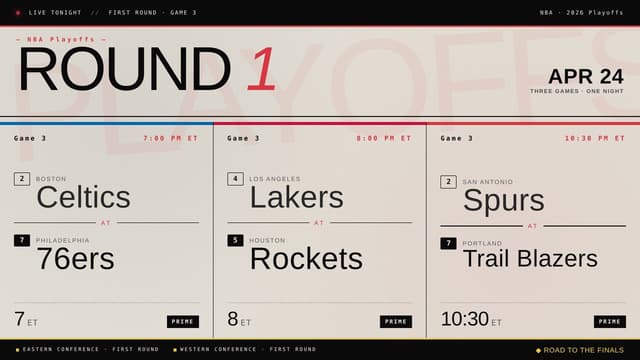Click the Spurs seed 2 badge
The image size is (640, 360).
pyautogui.click(x=449, y=182)
